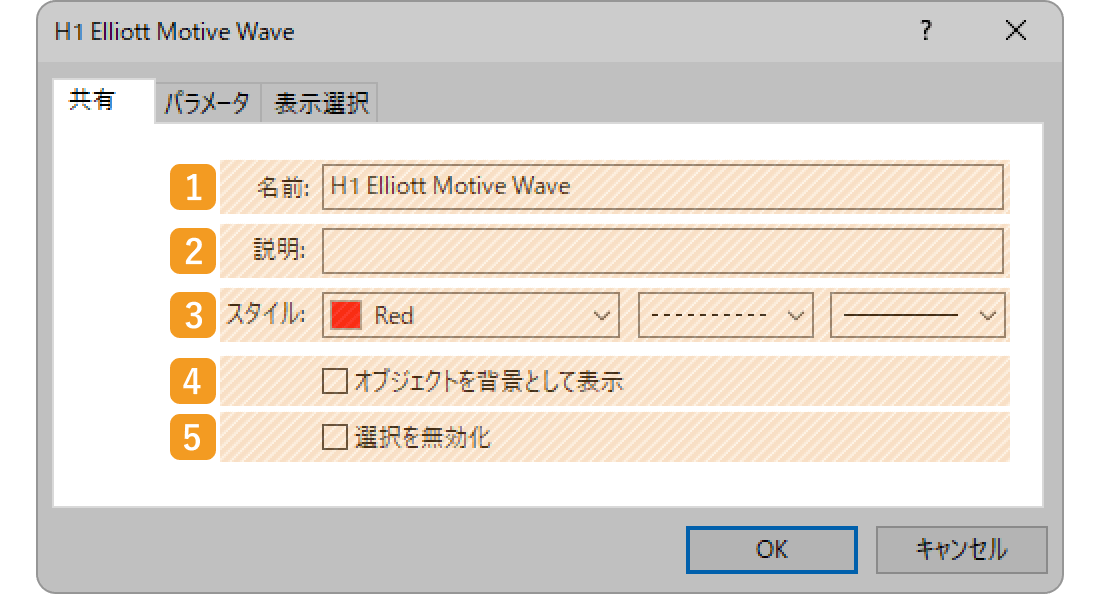The width and height of the screenshot is (1100, 594).
Task: Click the orange number 2 badge
Action: [193, 251]
